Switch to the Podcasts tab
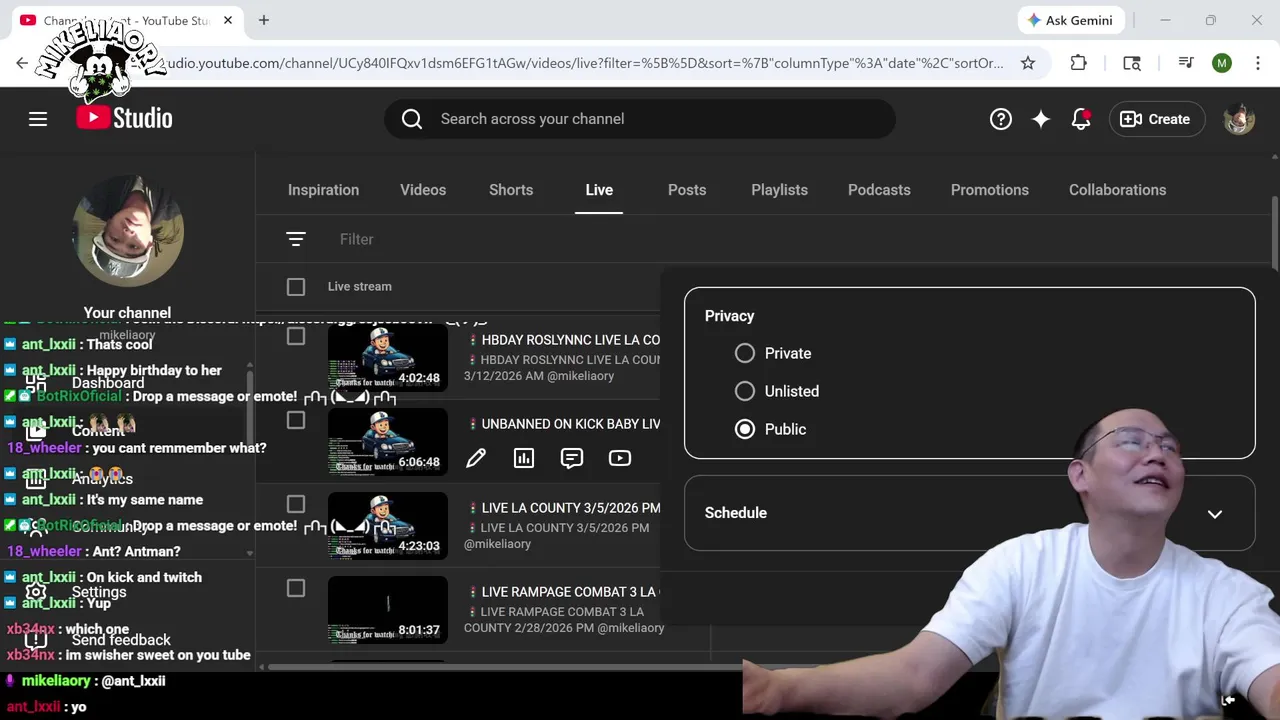The image size is (1280, 720). [879, 190]
